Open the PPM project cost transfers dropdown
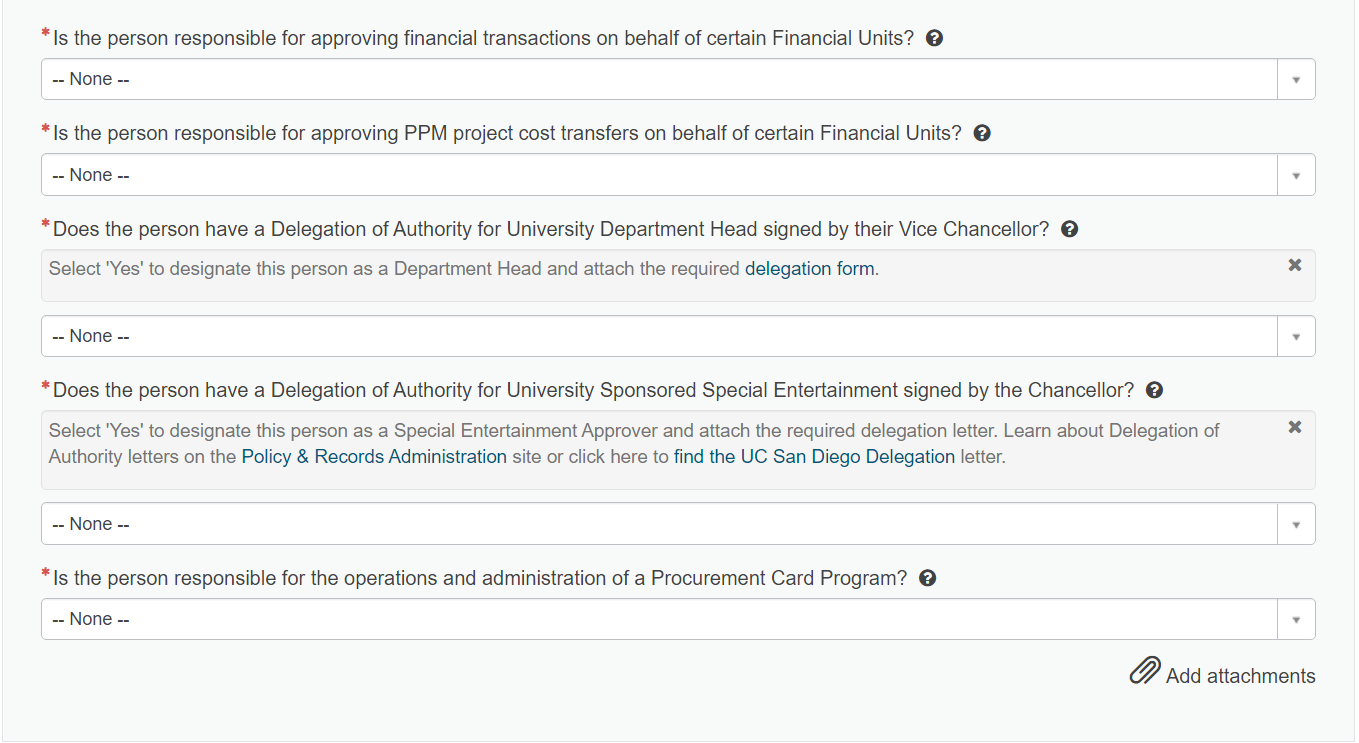This screenshot has width=1359, height=743. pos(678,175)
